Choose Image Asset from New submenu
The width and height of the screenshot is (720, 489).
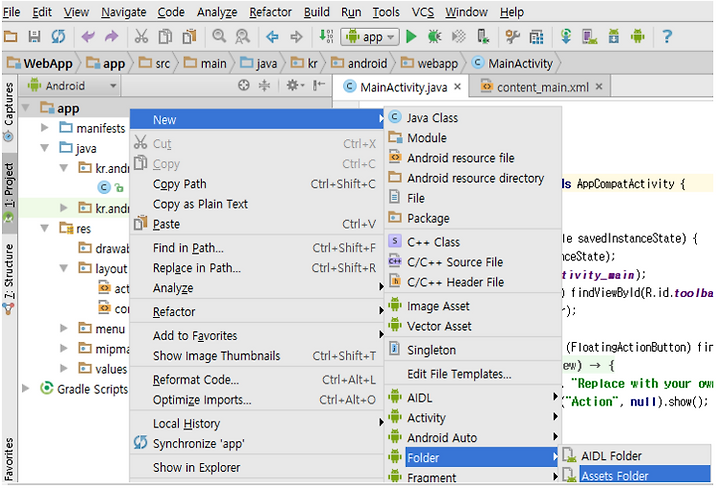click(x=473, y=306)
